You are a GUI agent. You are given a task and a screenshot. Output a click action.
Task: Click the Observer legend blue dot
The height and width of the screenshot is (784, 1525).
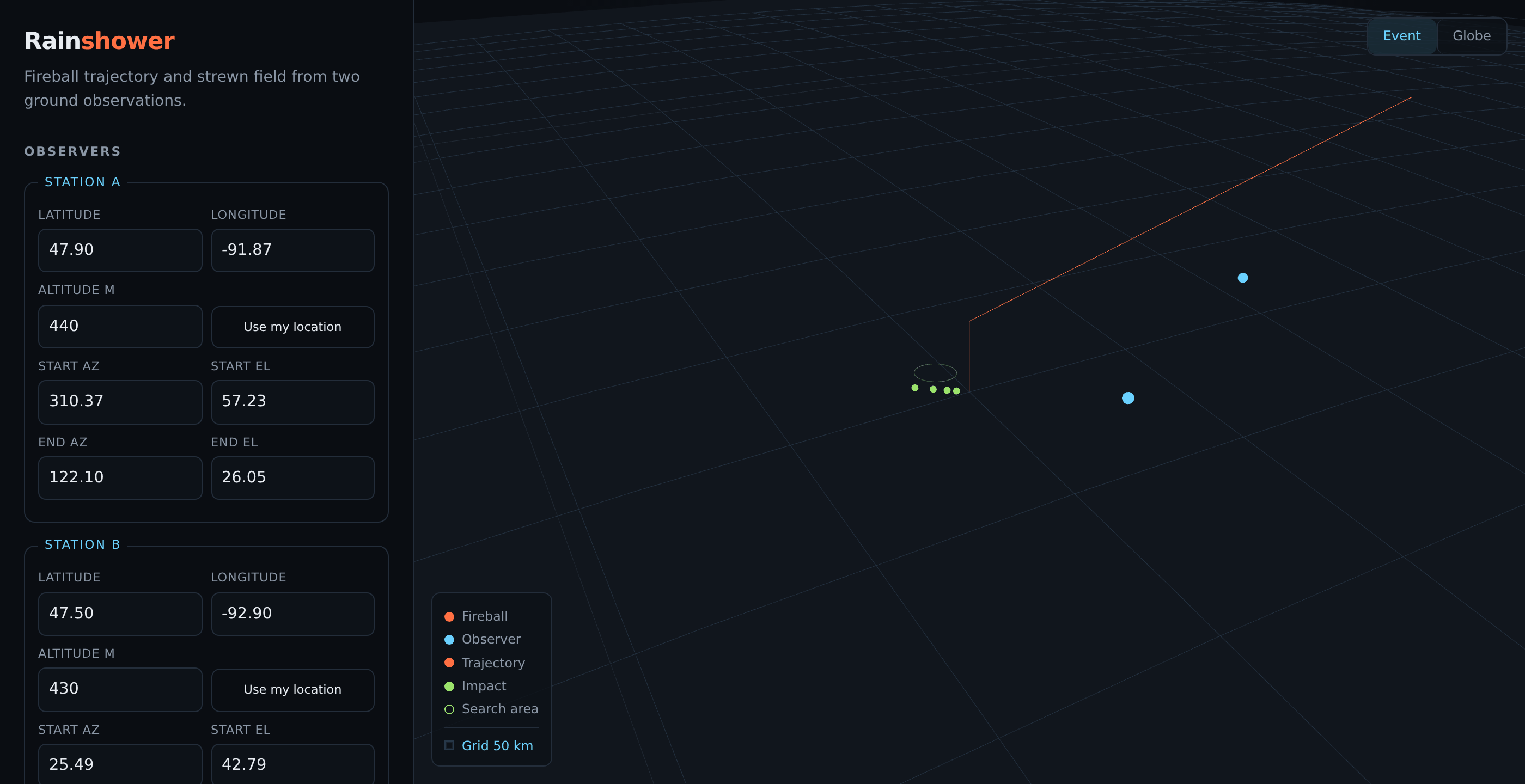pos(449,640)
